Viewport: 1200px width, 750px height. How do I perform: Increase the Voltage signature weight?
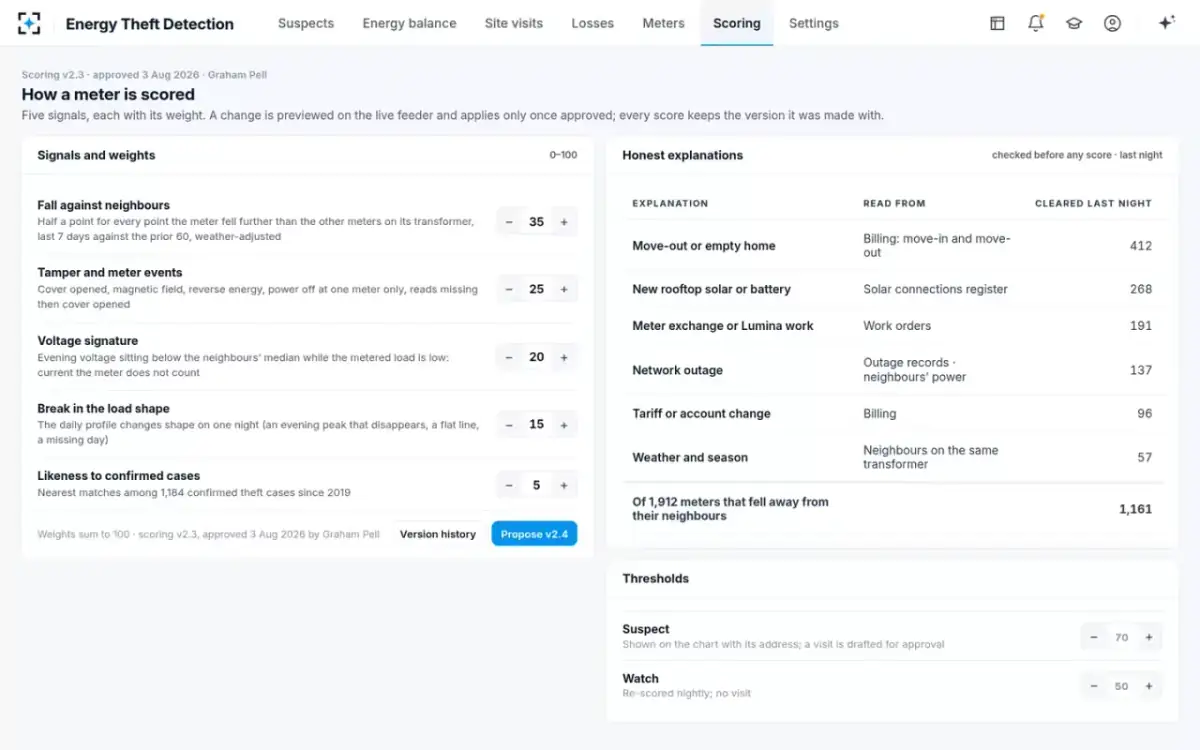[564, 357]
